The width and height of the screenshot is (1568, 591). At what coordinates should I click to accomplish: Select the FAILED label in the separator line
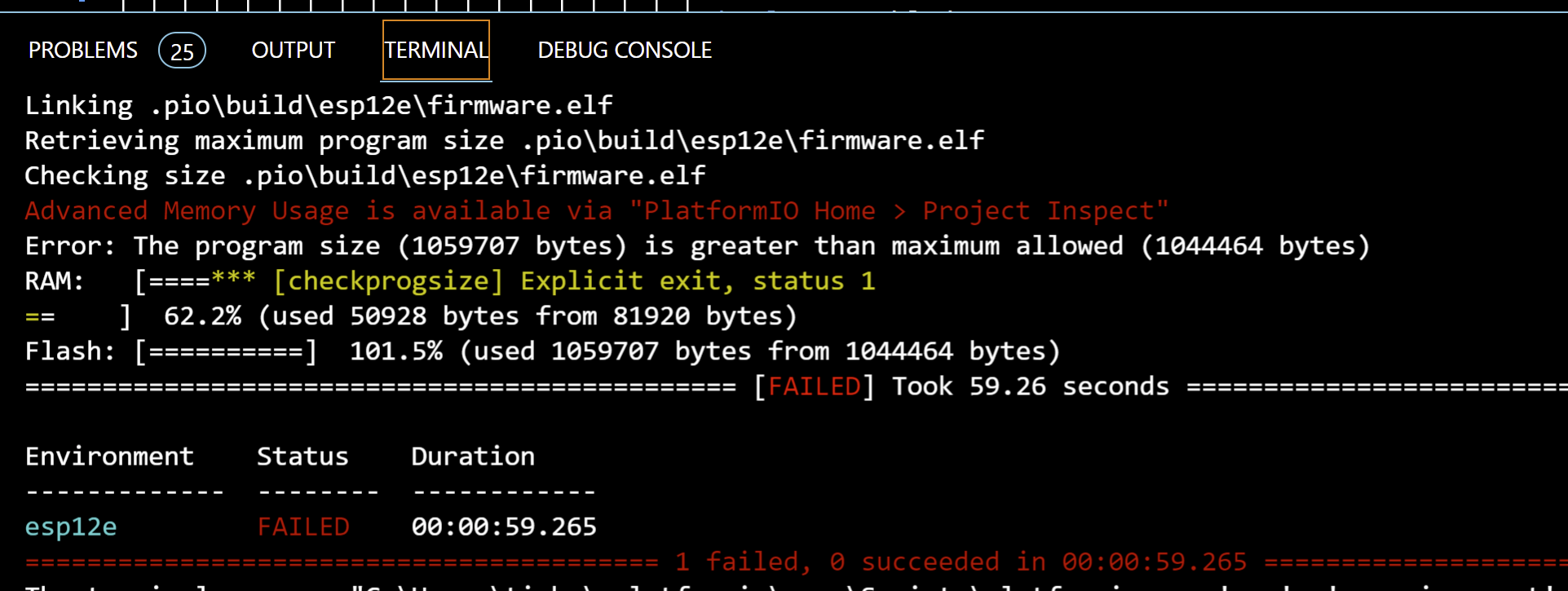(x=813, y=386)
